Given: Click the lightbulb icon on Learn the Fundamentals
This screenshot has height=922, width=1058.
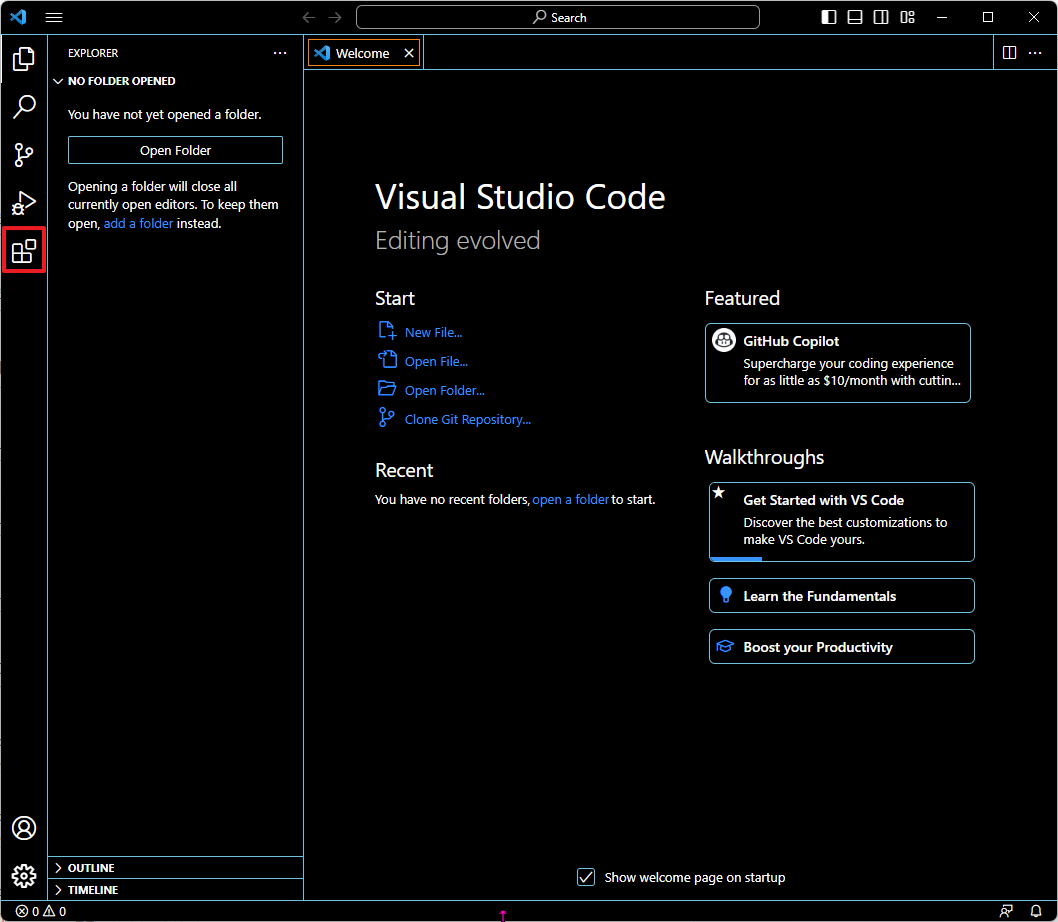Looking at the screenshot, I should [725, 595].
